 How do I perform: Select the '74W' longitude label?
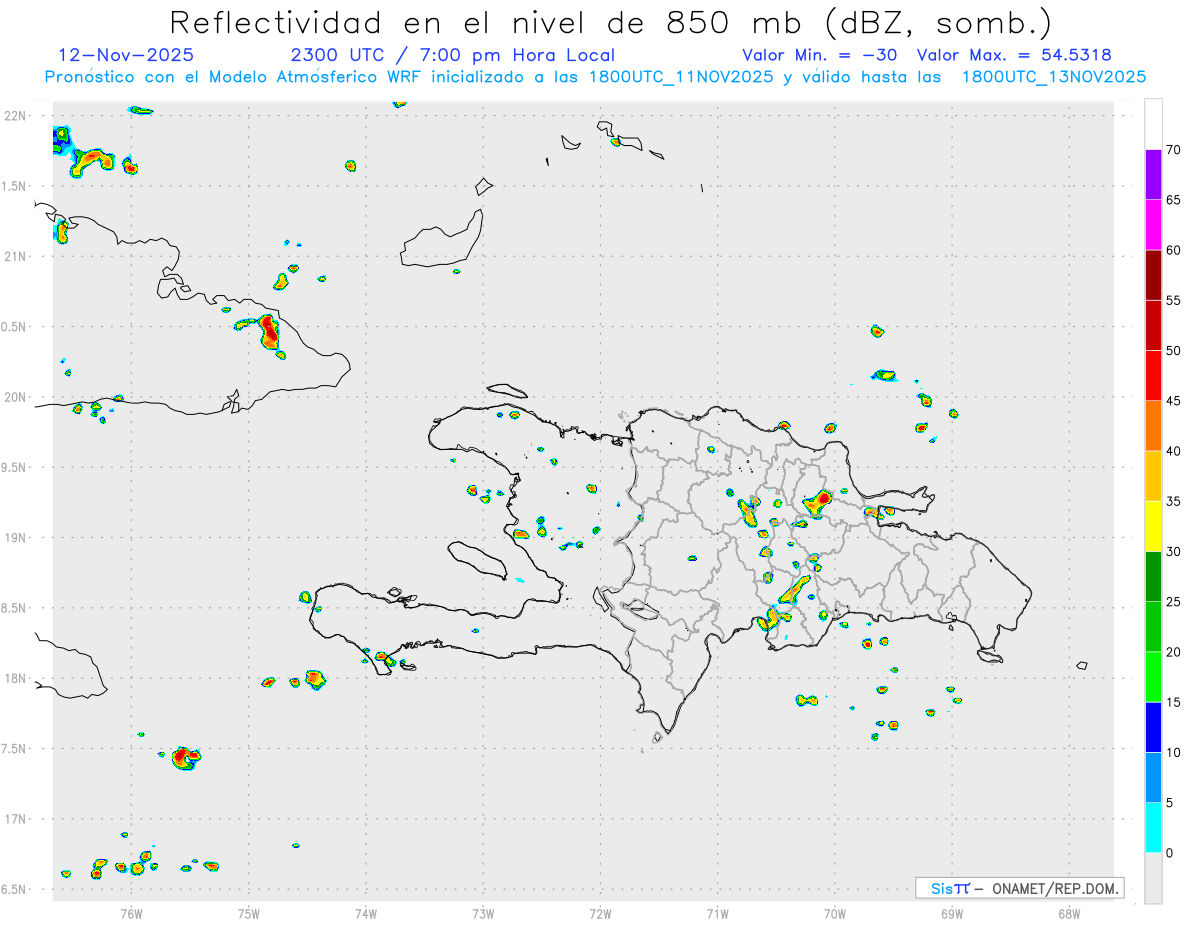(x=366, y=913)
